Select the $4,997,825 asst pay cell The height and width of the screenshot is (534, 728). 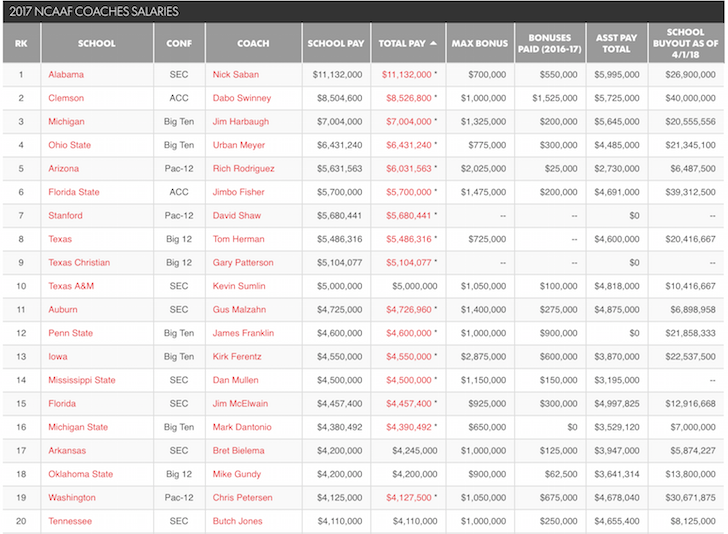(x=617, y=404)
